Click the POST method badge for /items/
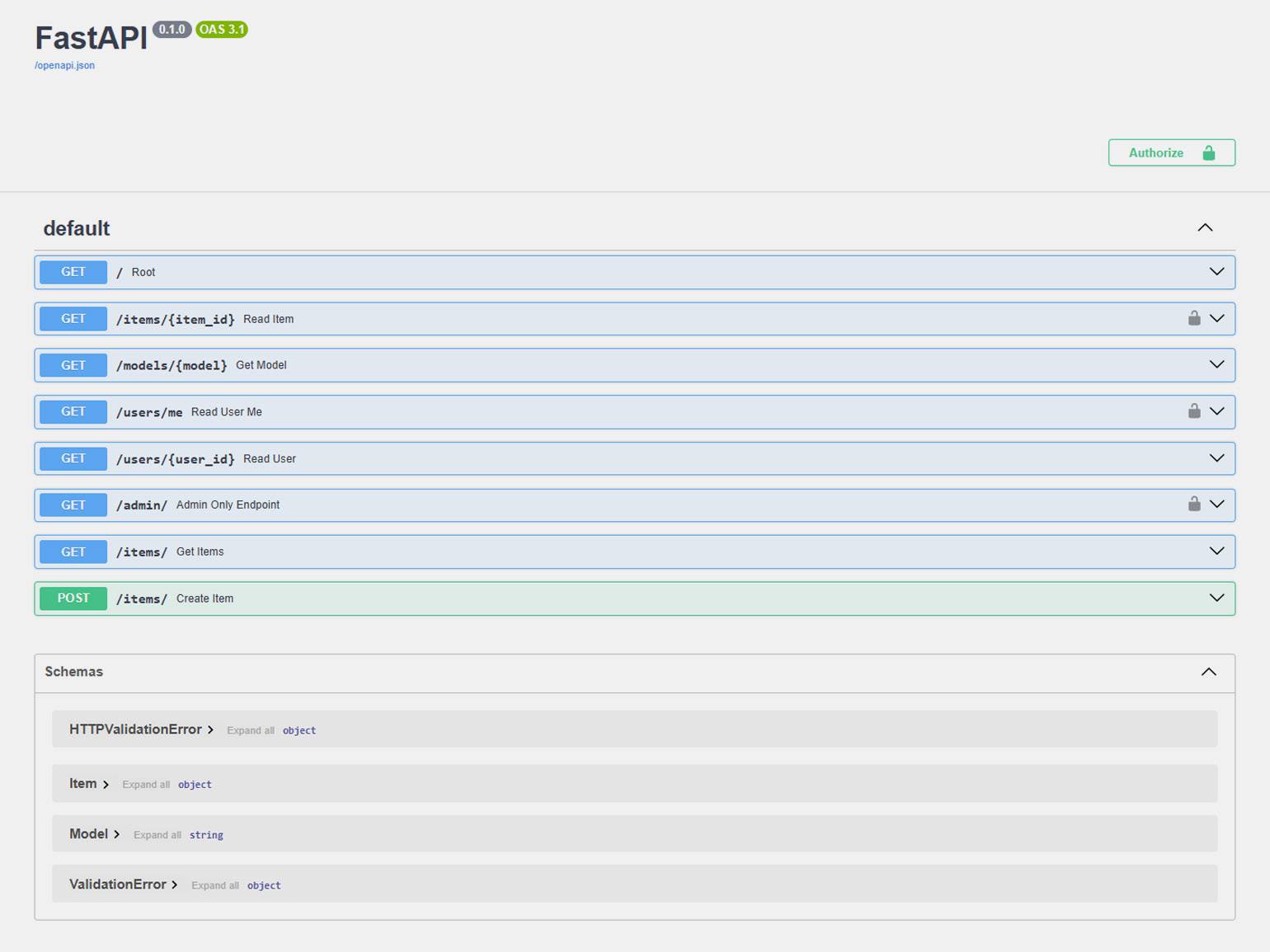Screen dimensions: 1270x952 pos(73,598)
